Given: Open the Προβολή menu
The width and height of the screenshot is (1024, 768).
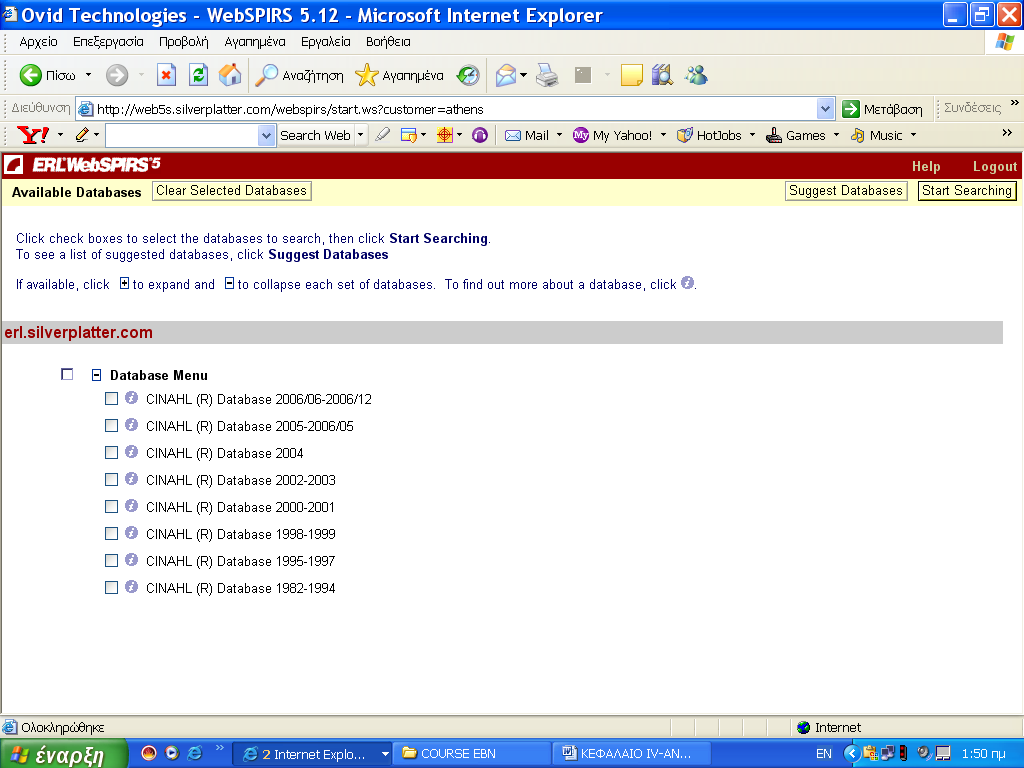Looking at the screenshot, I should [x=184, y=42].
